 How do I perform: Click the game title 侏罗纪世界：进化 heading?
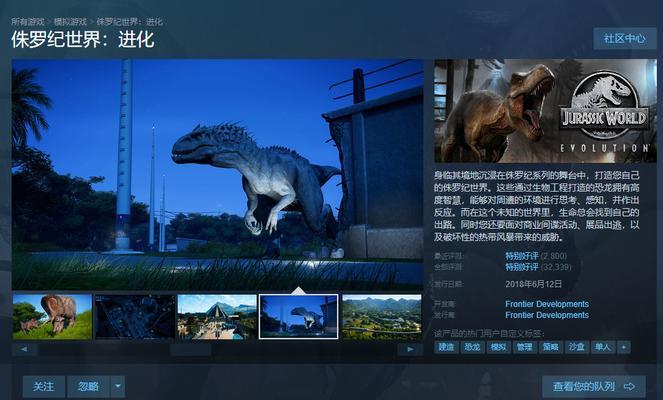(83, 40)
